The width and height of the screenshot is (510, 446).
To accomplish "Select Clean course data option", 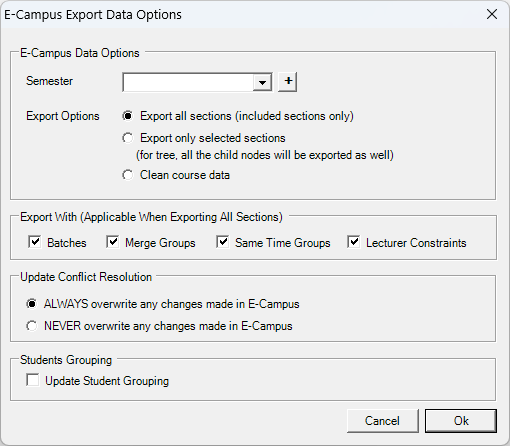I will click(128, 175).
